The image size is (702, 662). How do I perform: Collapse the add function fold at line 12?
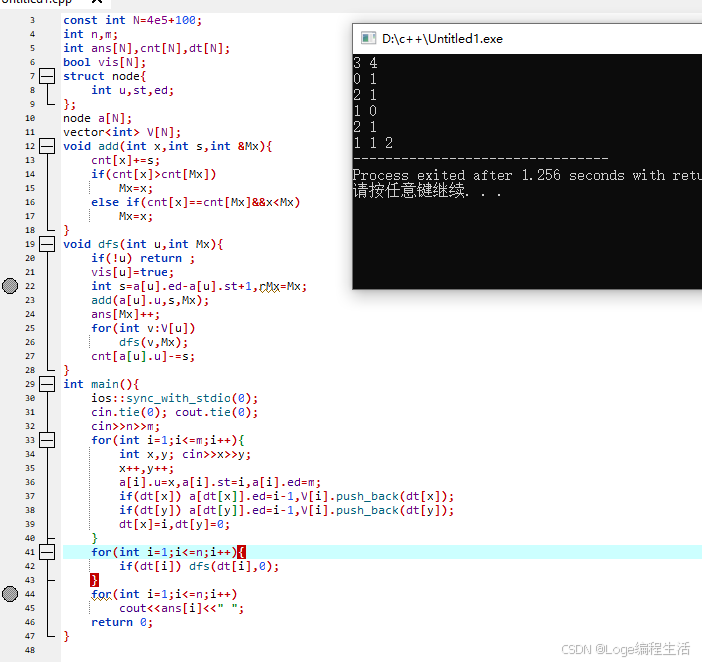[x=47, y=146]
